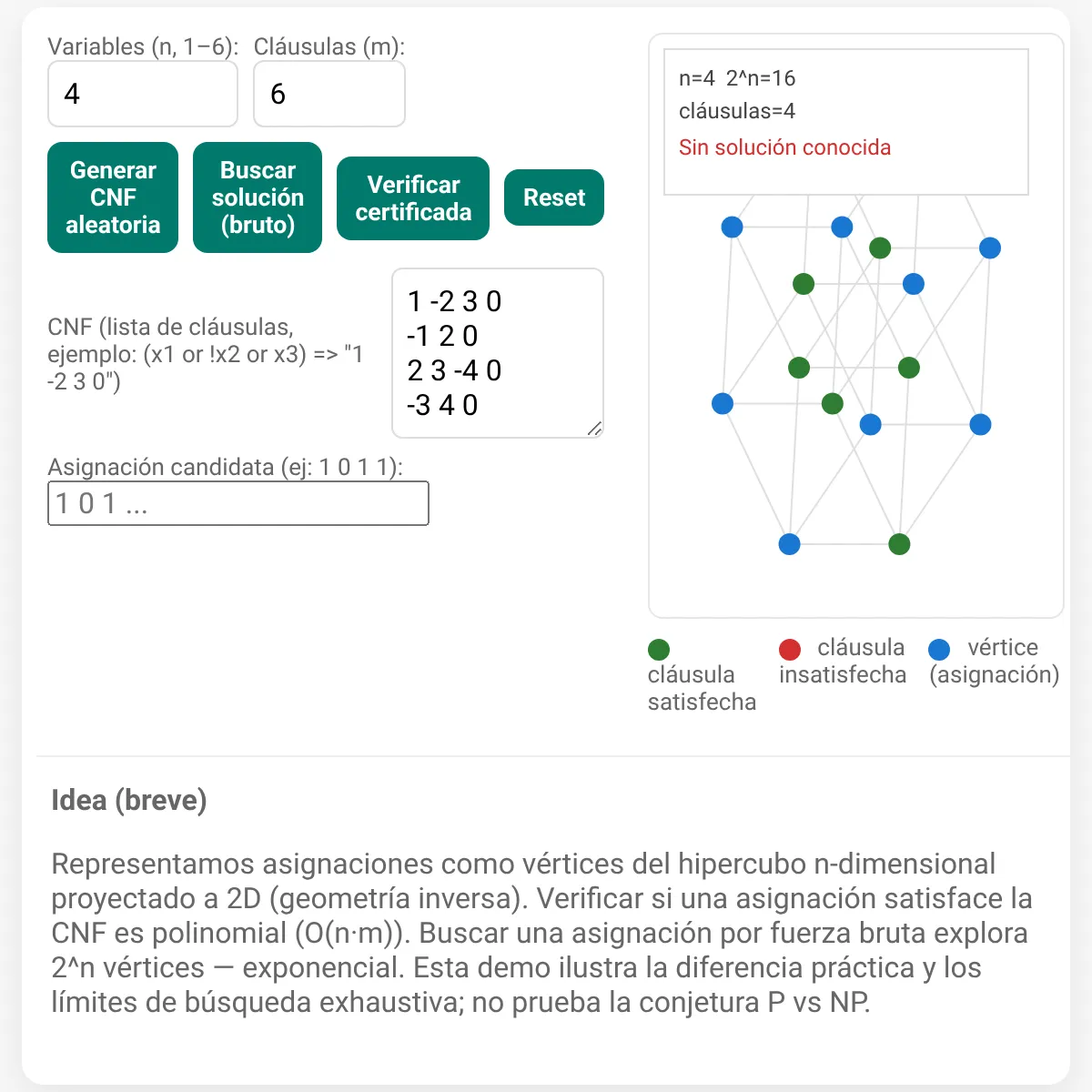Image resolution: width=1092 pixels, height=1092 pixels.
Task: Focus the Cláusulas (m) number field
Action: pyautogui.click(x=329, y=94)
